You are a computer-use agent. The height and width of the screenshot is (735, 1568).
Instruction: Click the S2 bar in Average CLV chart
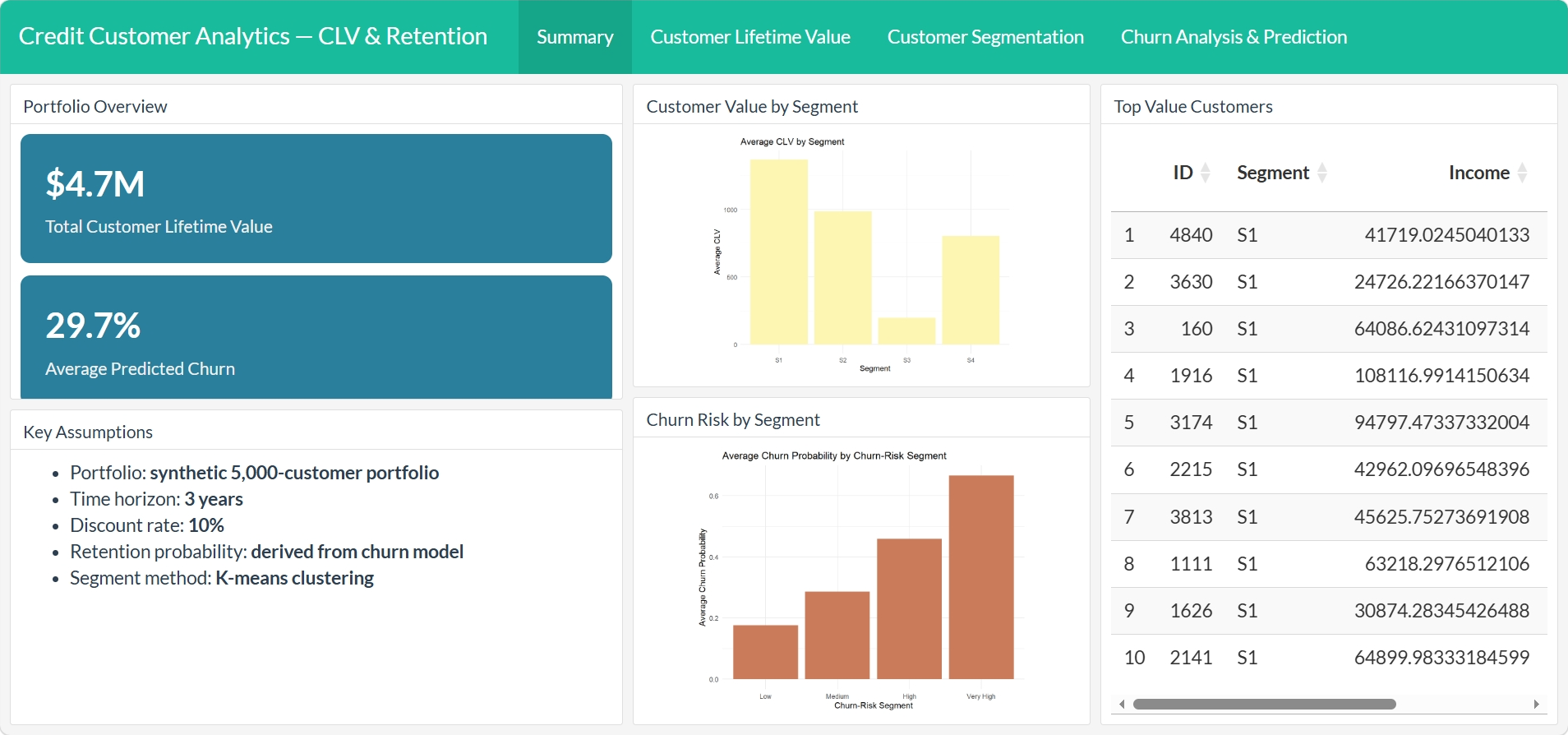(x=843, y=278)
